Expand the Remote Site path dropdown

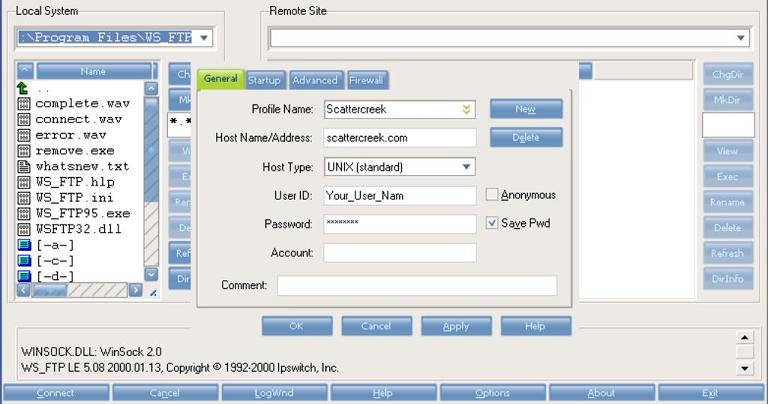click(740, 38)
